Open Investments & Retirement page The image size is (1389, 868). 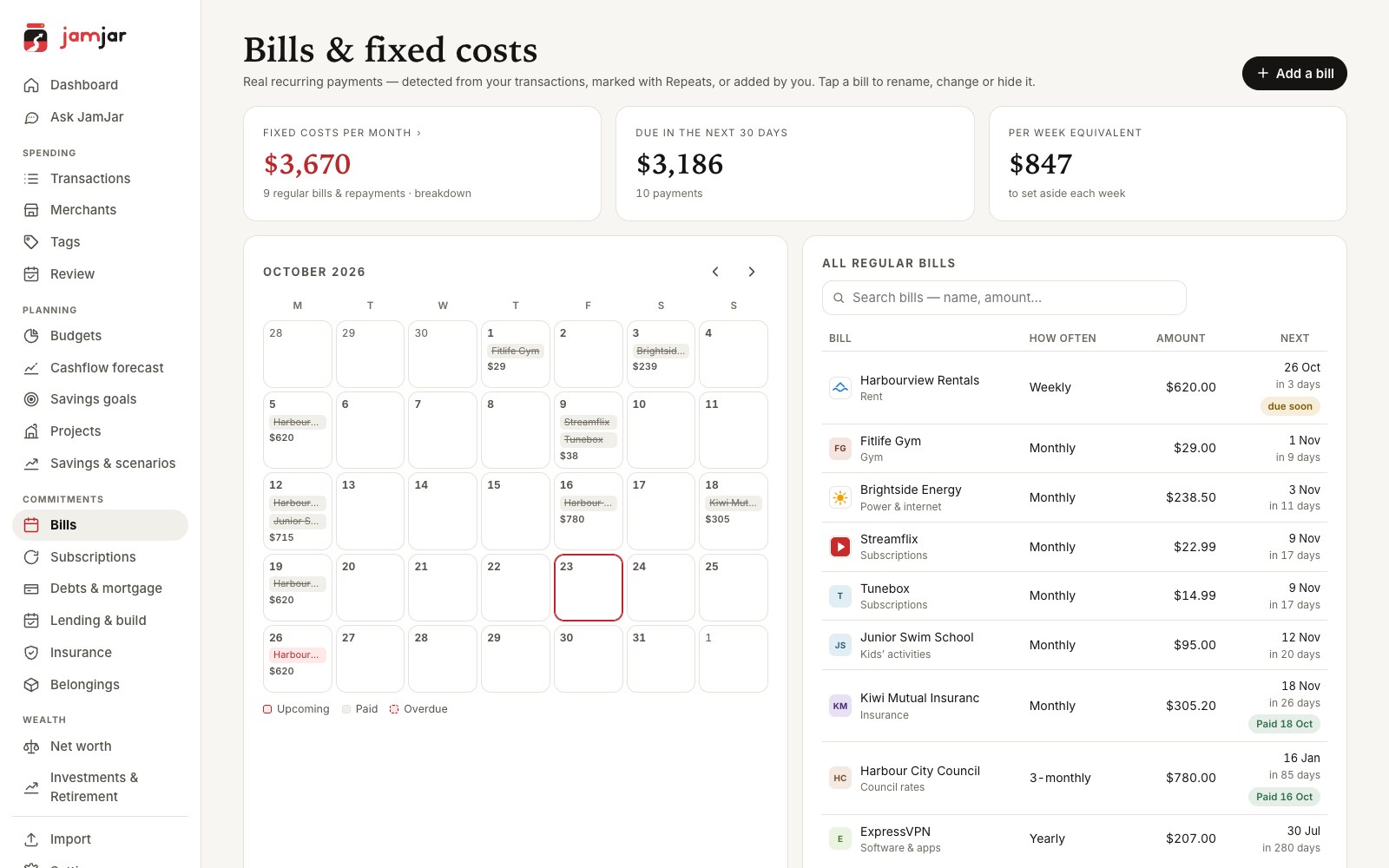click(x=100, y=787)
